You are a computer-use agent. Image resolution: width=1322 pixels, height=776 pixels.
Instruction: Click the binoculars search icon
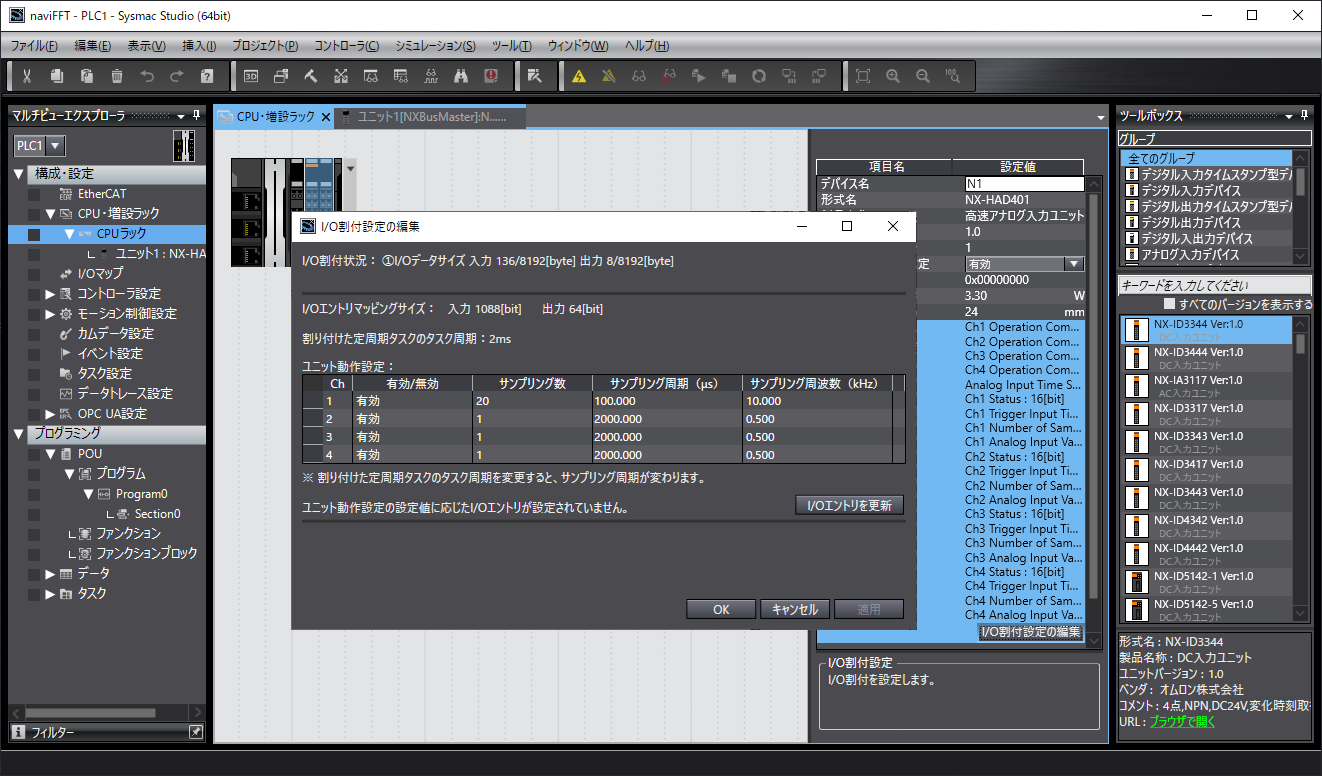461,76
